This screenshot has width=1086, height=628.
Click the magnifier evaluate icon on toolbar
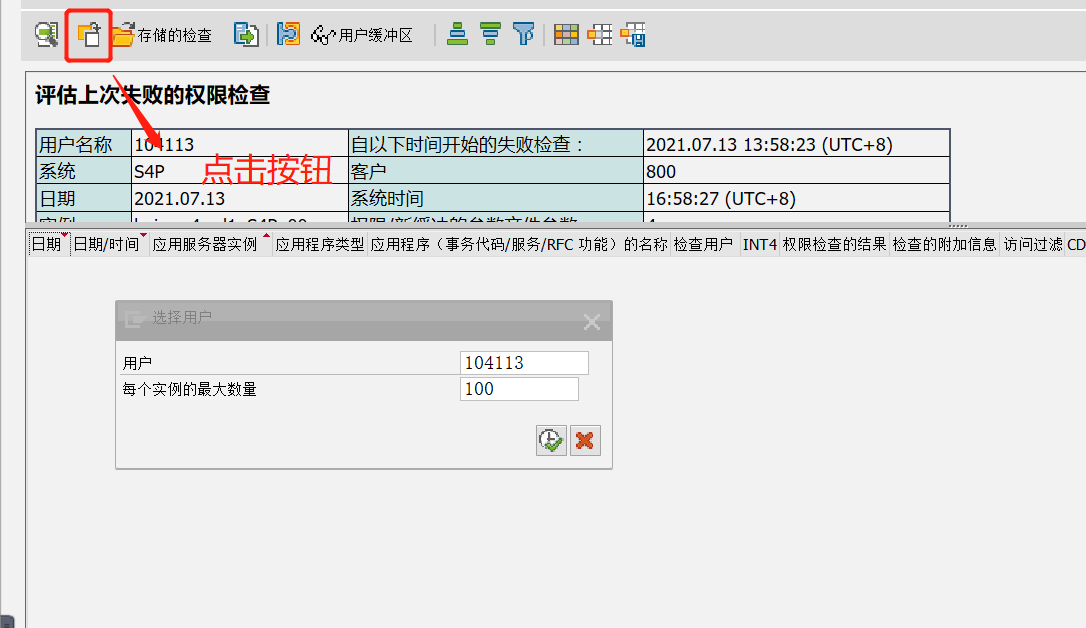[x=46, y=33]
